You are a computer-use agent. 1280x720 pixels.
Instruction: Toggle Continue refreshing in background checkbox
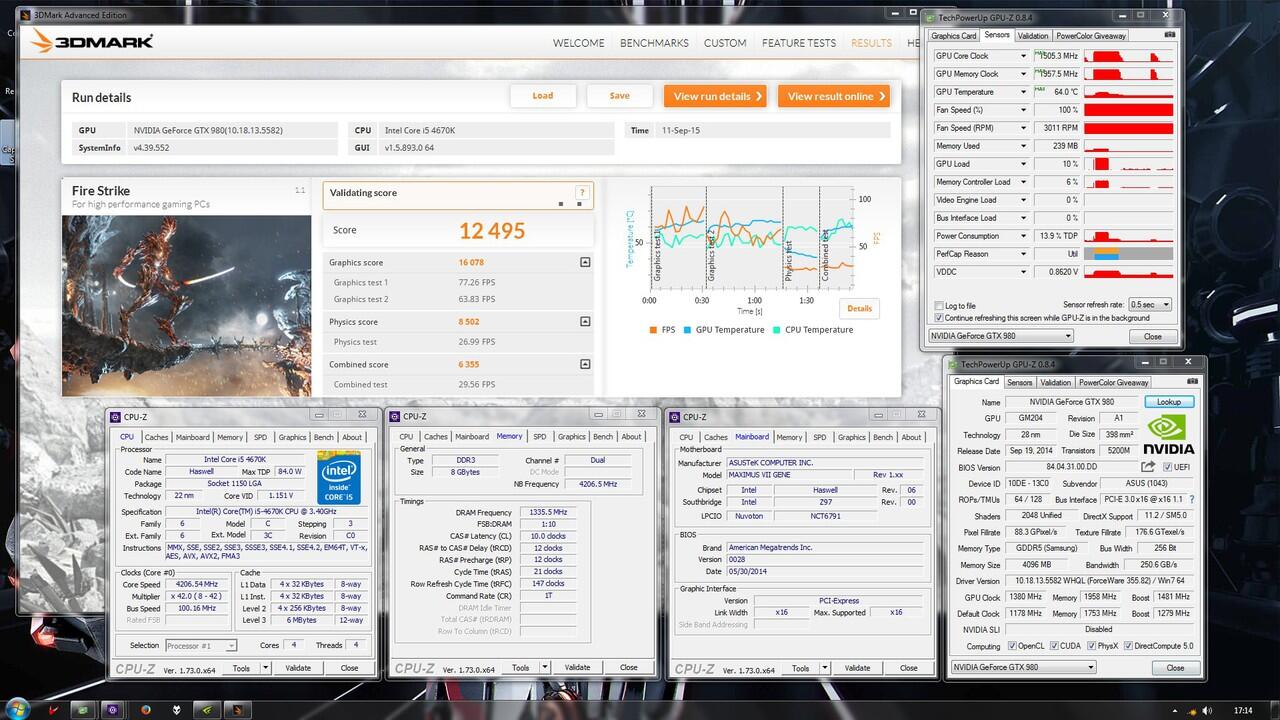click(938, 318)
